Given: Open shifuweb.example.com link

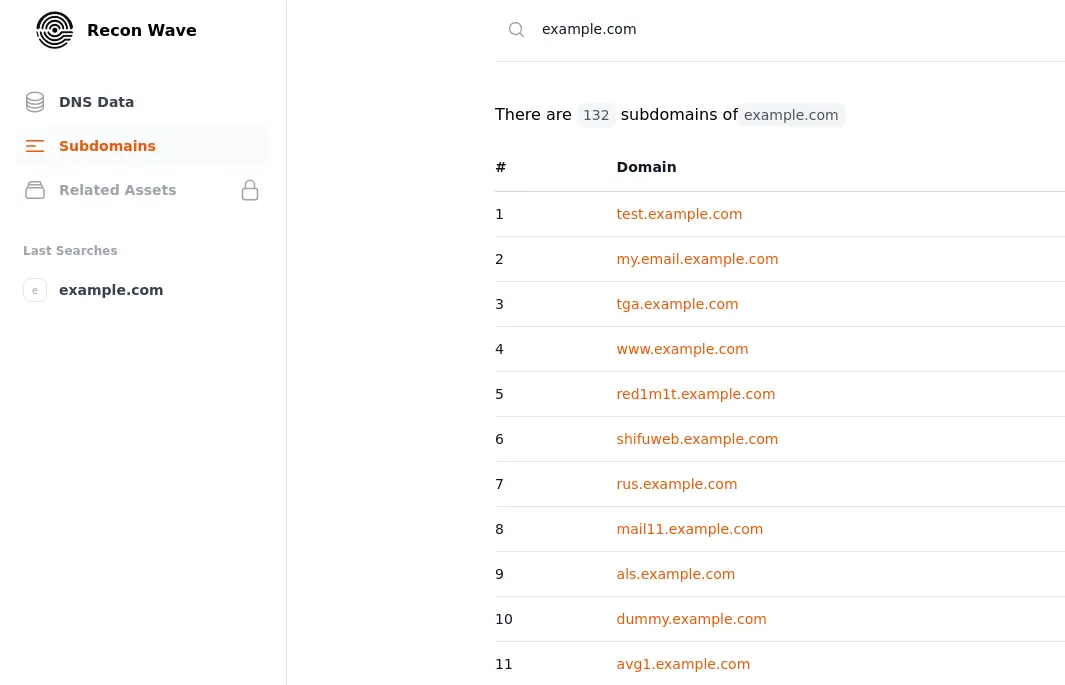Looking at the screenshot, I should coord(697,439).
